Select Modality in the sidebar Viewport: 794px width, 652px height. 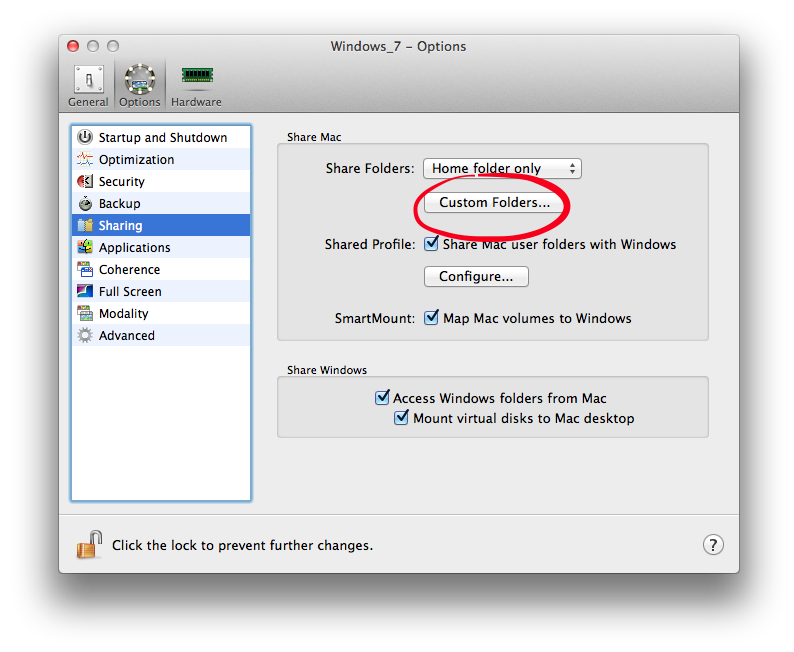point(161,313)
